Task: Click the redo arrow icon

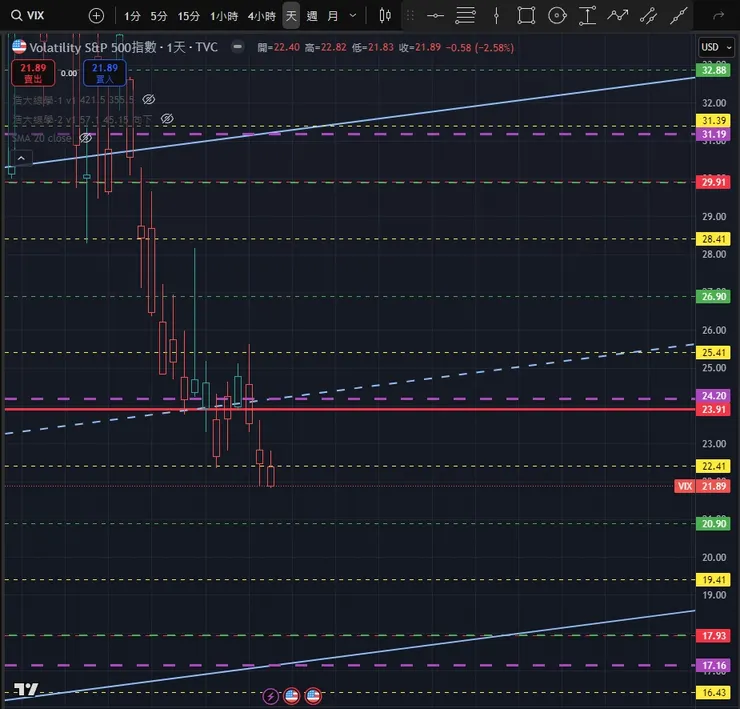Action: (x=719, y=16)
